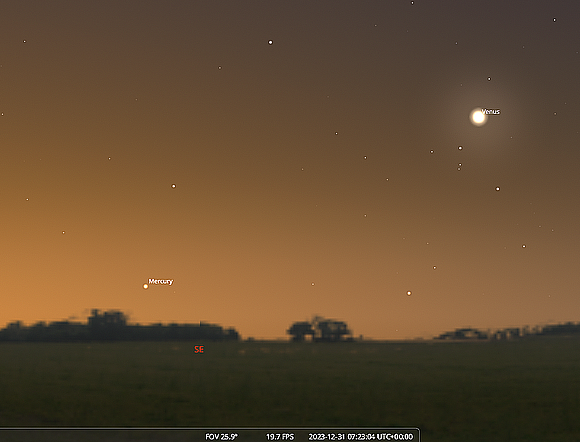Select faint star level with Mercury near center

pos(313,284)
